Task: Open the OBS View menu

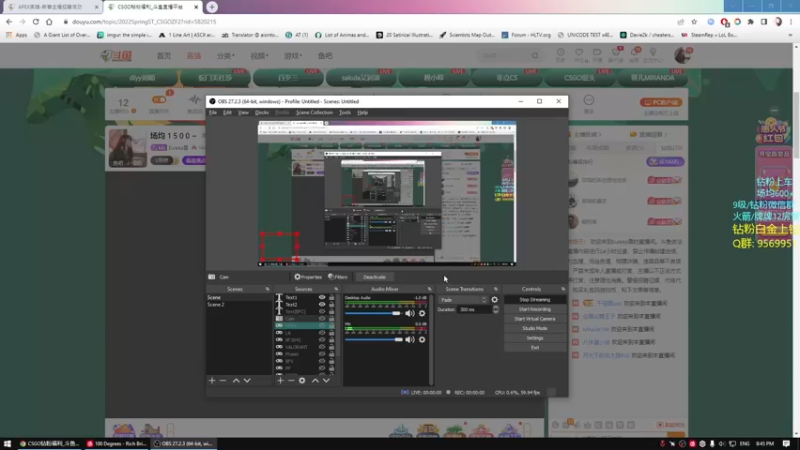Action: click(243, 112)
